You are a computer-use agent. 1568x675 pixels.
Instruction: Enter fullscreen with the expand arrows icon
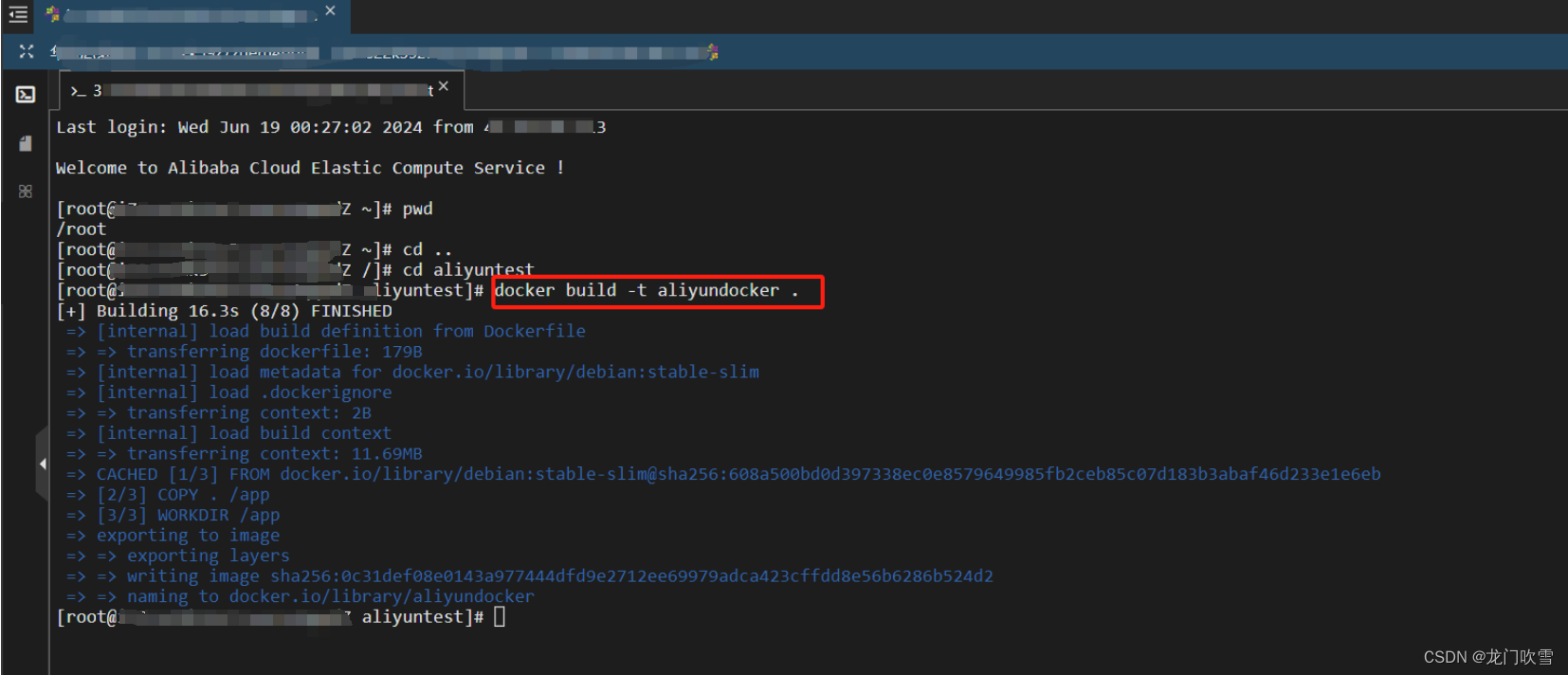tap(26, 51)
